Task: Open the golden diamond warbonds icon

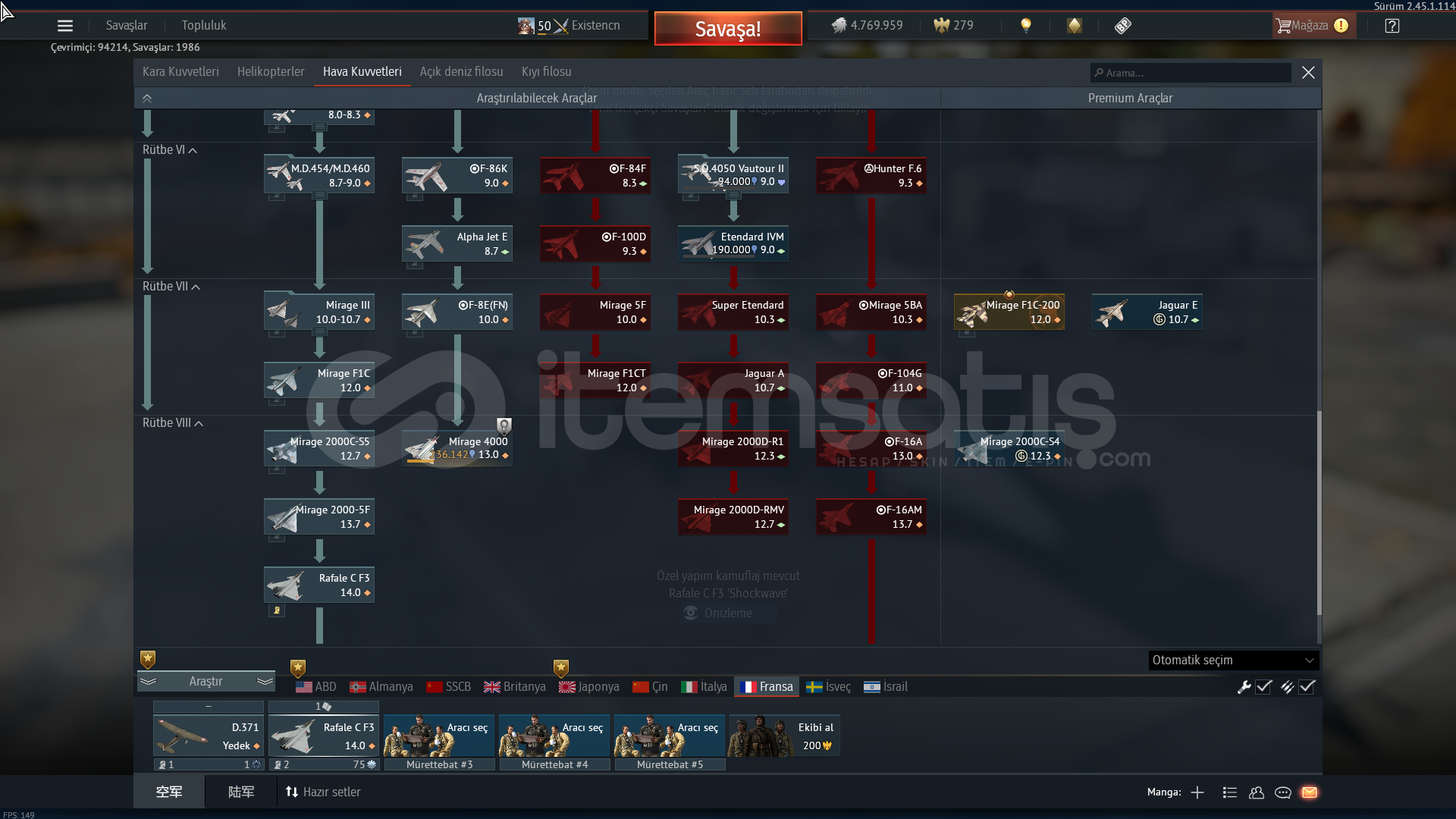Action: (x=1075, y=26)
